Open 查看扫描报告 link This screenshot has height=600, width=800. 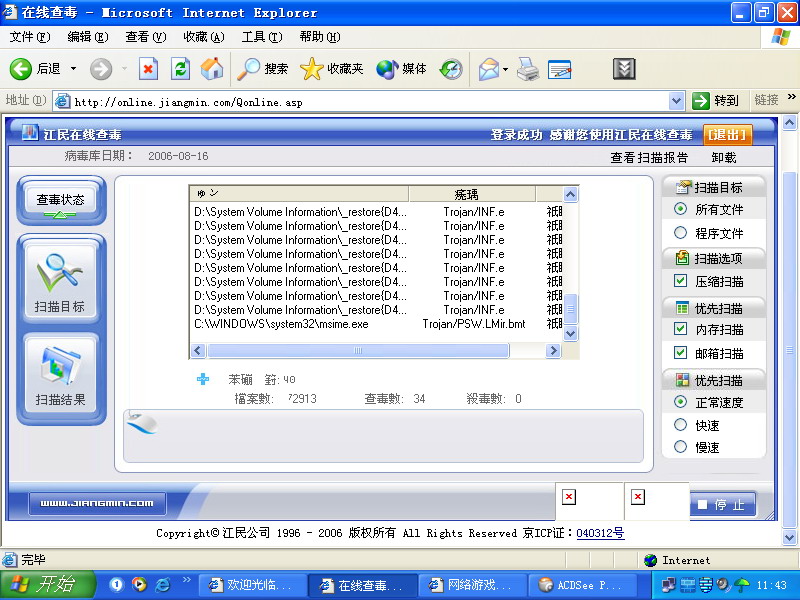coord(649,158)
